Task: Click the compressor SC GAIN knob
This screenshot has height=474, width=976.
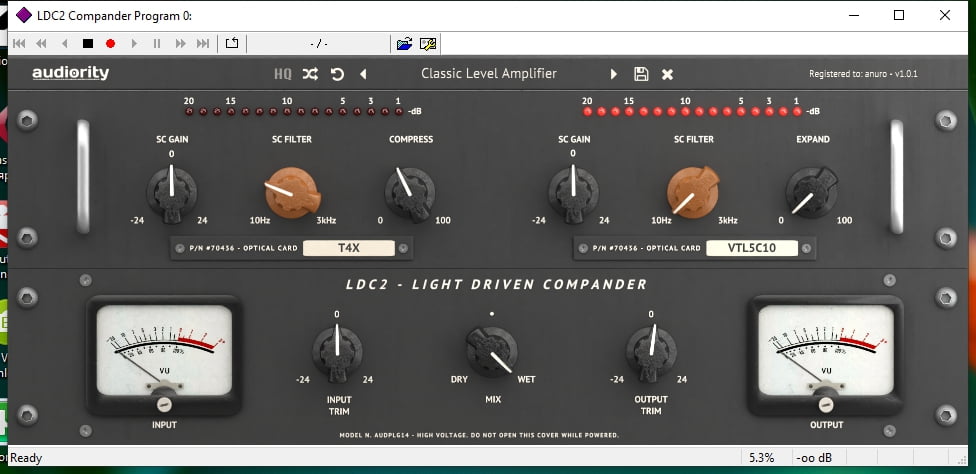Action: [172, 192]
